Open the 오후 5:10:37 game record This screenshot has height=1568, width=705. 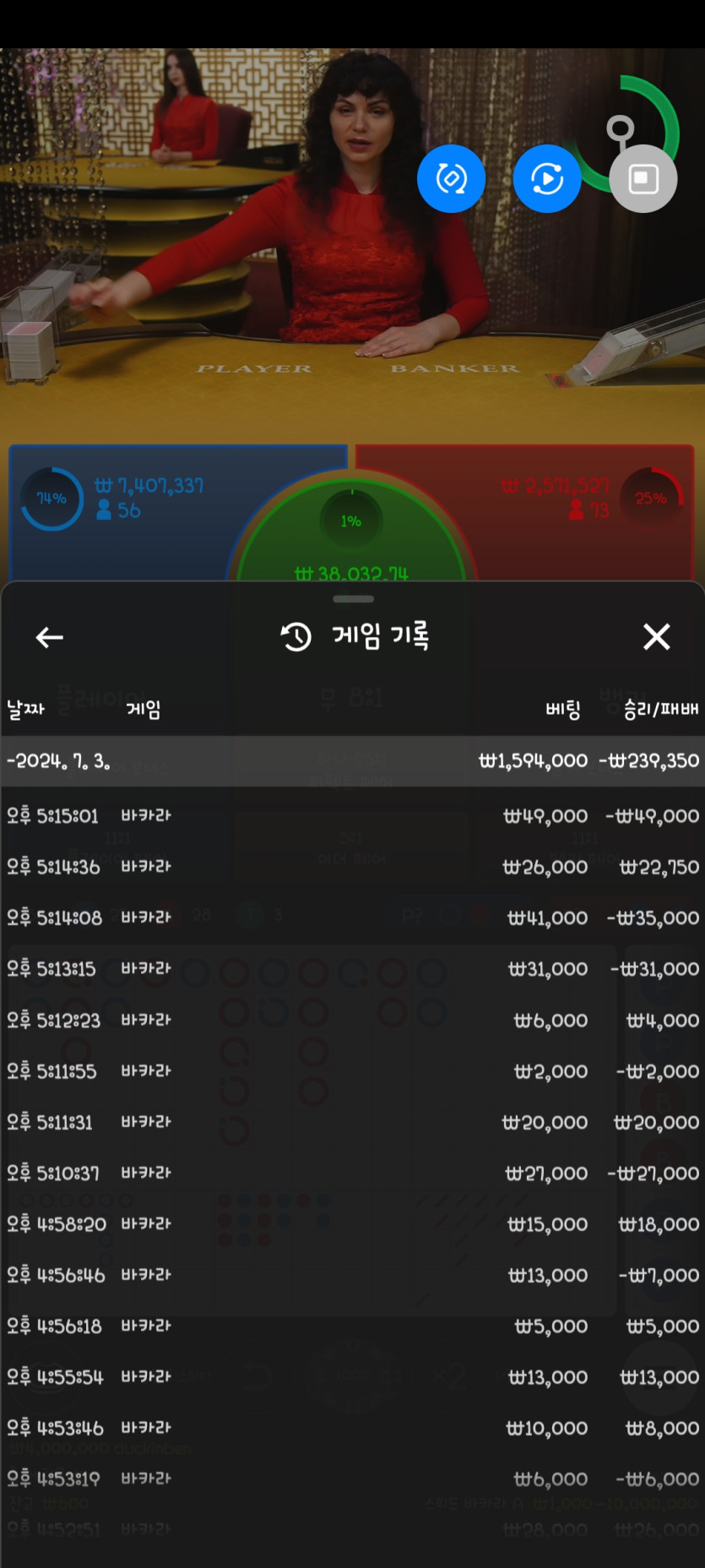click(x=352, y=1173)
